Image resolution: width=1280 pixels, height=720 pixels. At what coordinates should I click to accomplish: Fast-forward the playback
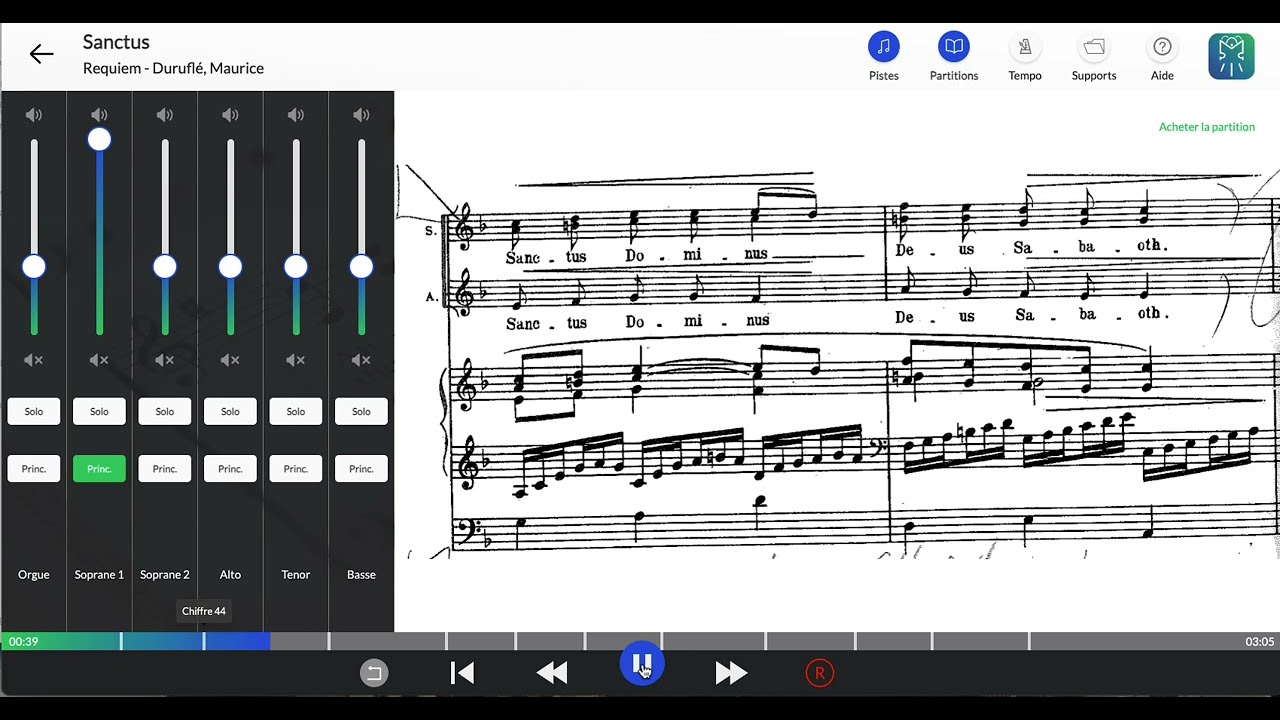(731, 673)
